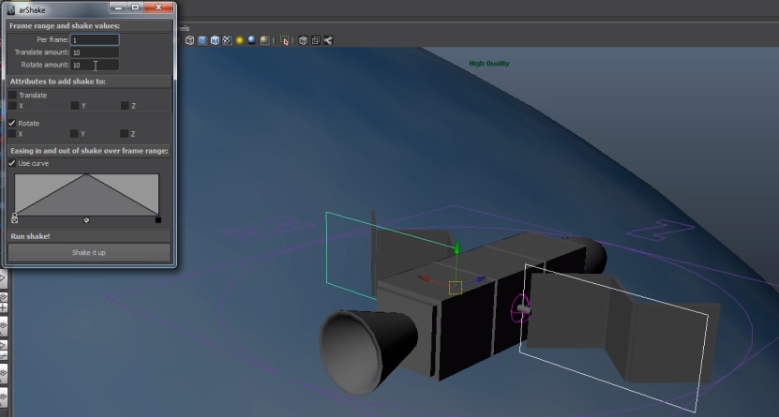Toggle X-ray active components icon
Image resolution: width=779 pixels, height=417 pixels.
click(x=315, y=41)
